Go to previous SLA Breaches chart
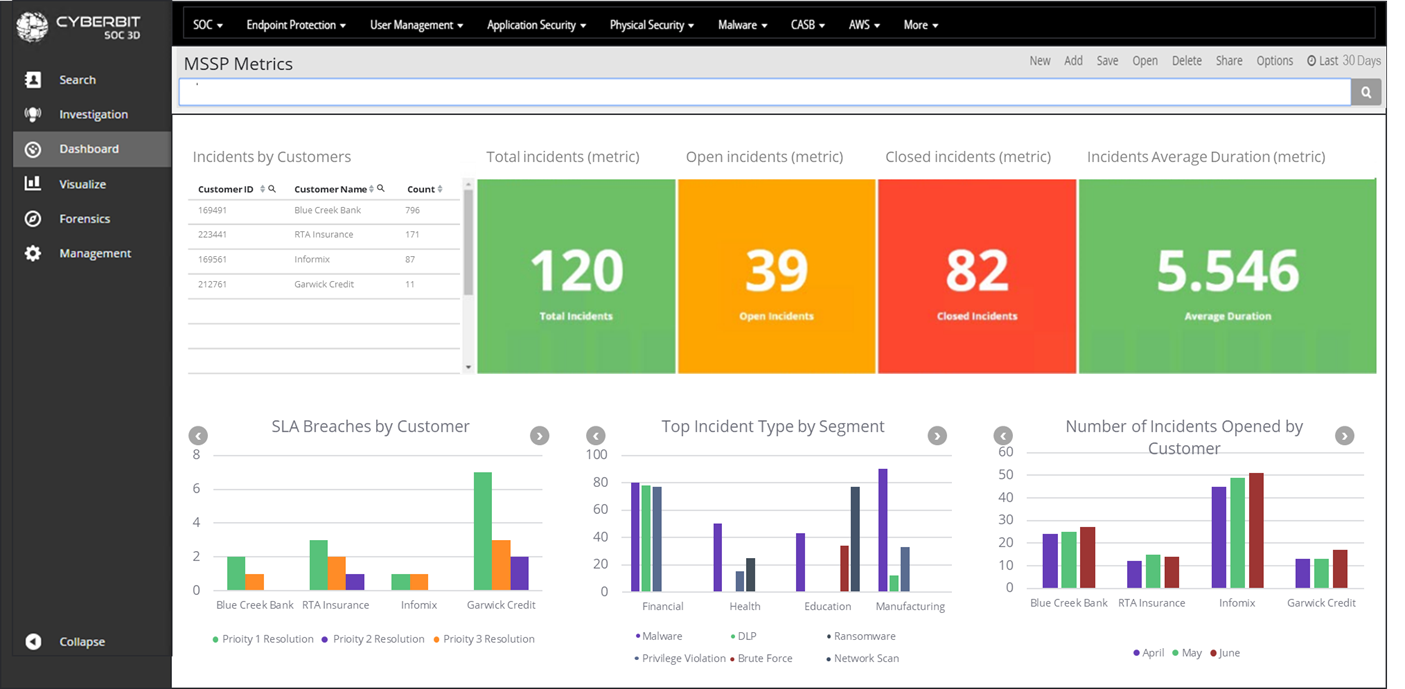 (198, 436)
